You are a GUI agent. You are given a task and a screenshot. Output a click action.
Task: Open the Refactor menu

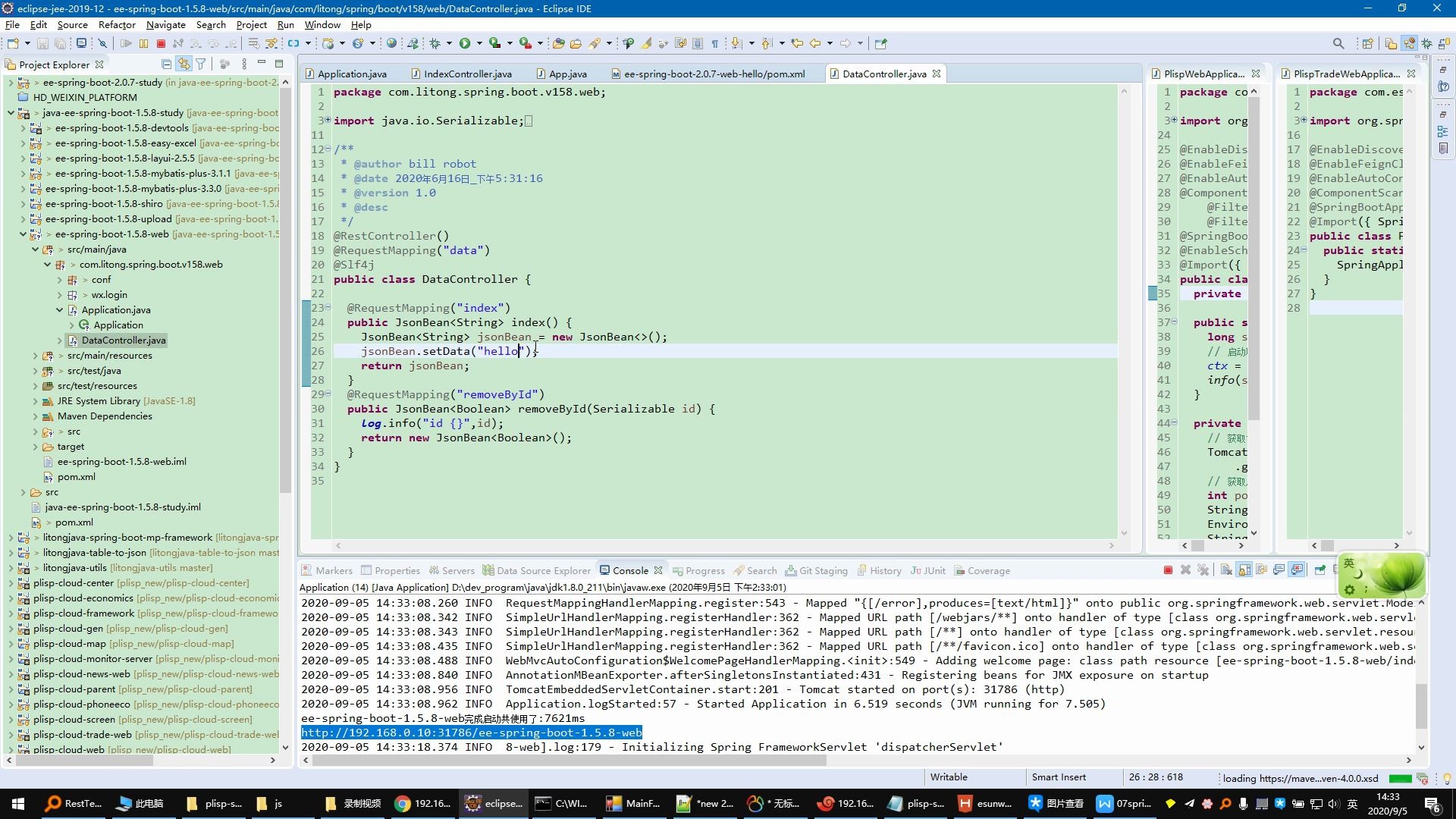click(117, 24)
